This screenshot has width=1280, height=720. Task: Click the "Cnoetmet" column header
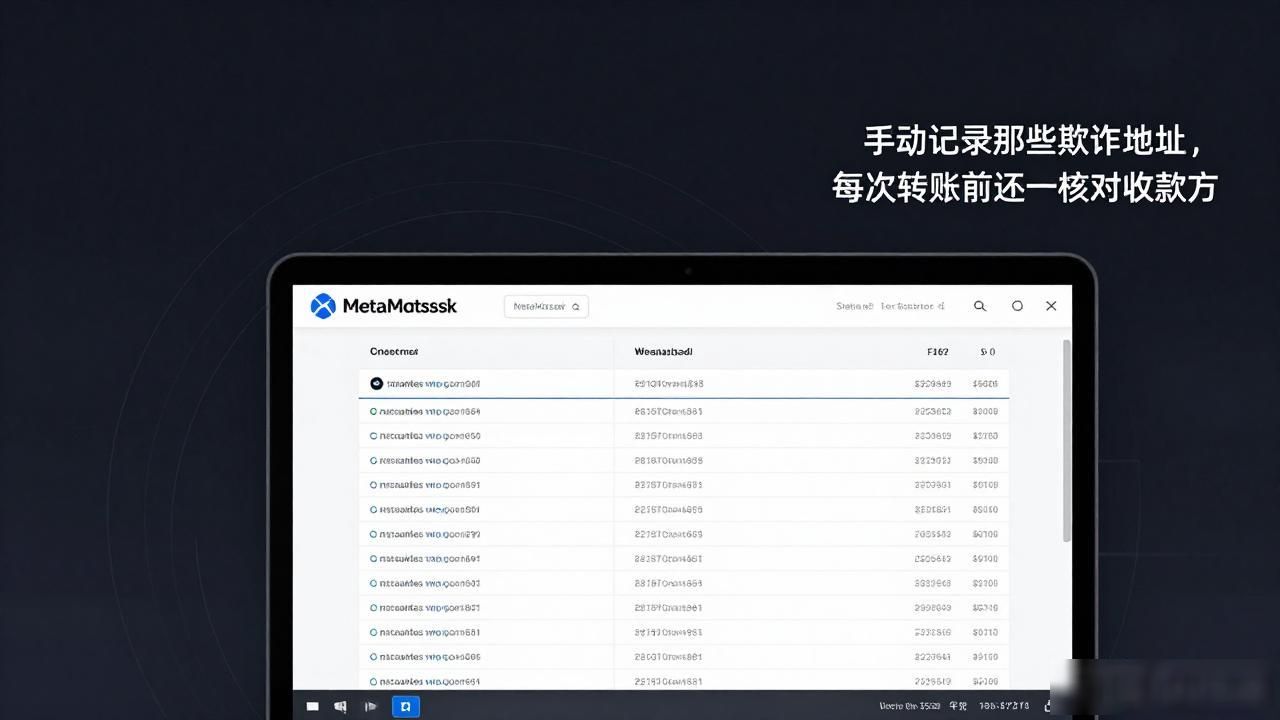(394, 352)
